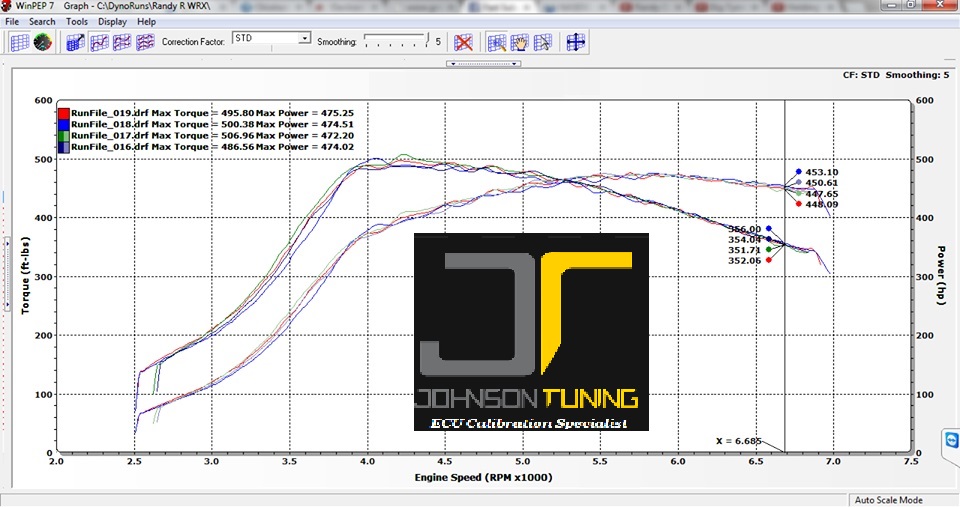The height and width of the screenshot is (507, 960).
Task: Click the Johnson Tuning logo image
Action: pos(531,332)
